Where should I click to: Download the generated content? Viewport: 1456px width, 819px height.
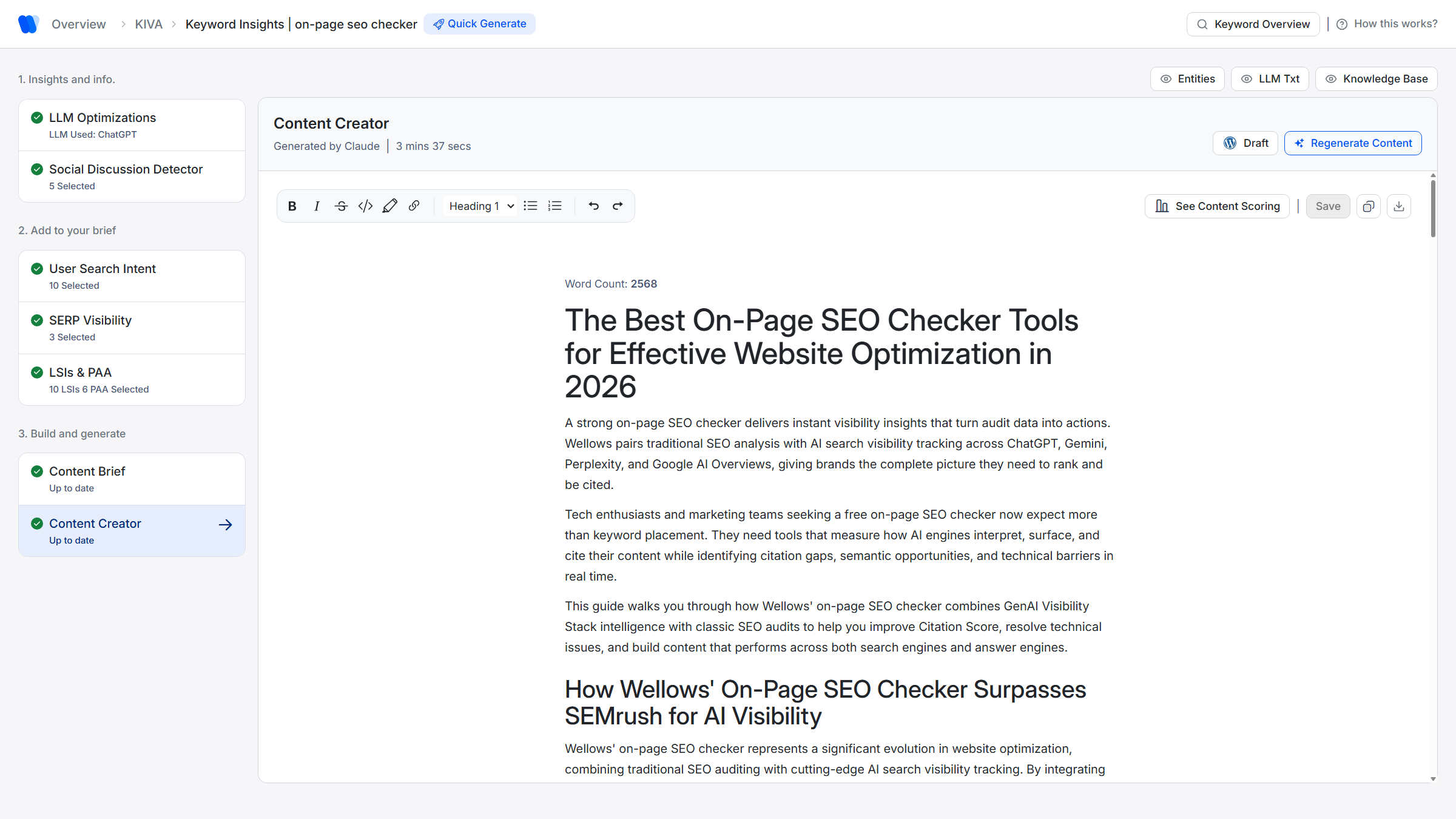(x=1398, y=206)
